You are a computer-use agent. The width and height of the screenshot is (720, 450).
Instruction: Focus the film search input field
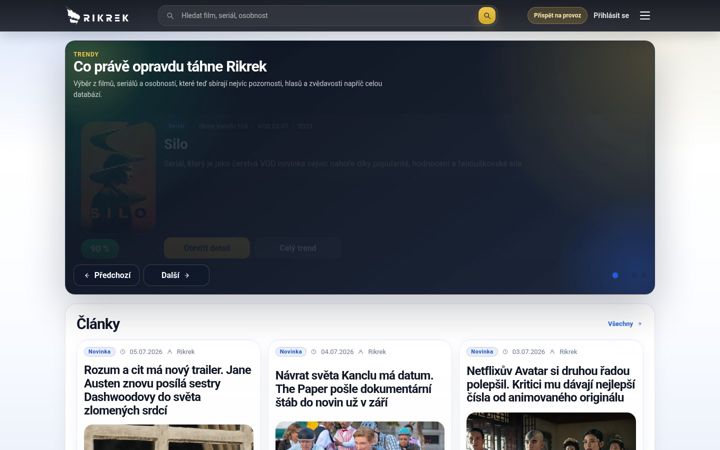pyautogui.click(x=326, y=16)
